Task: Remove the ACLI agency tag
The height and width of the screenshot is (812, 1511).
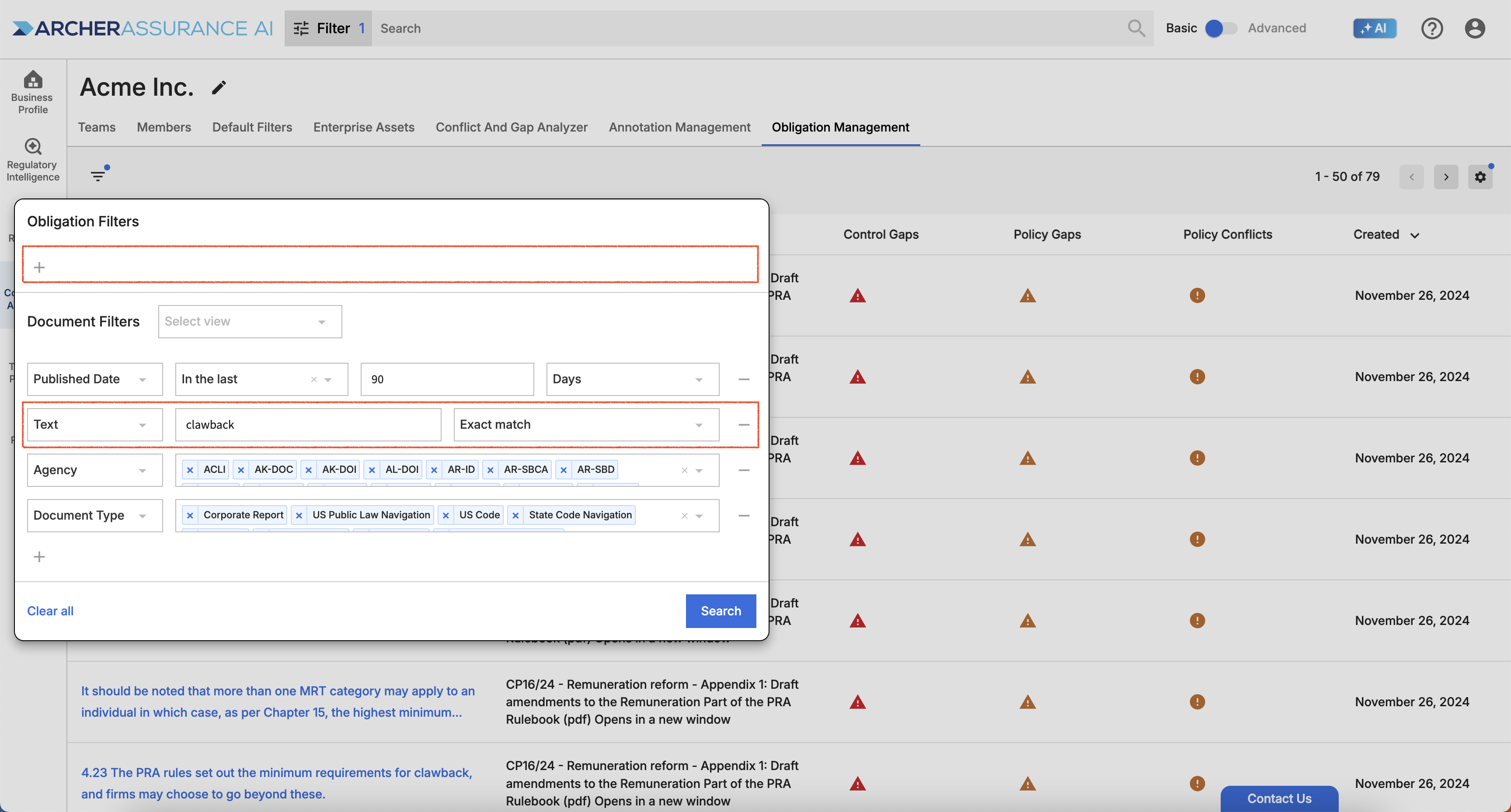Action: [190, 470]
